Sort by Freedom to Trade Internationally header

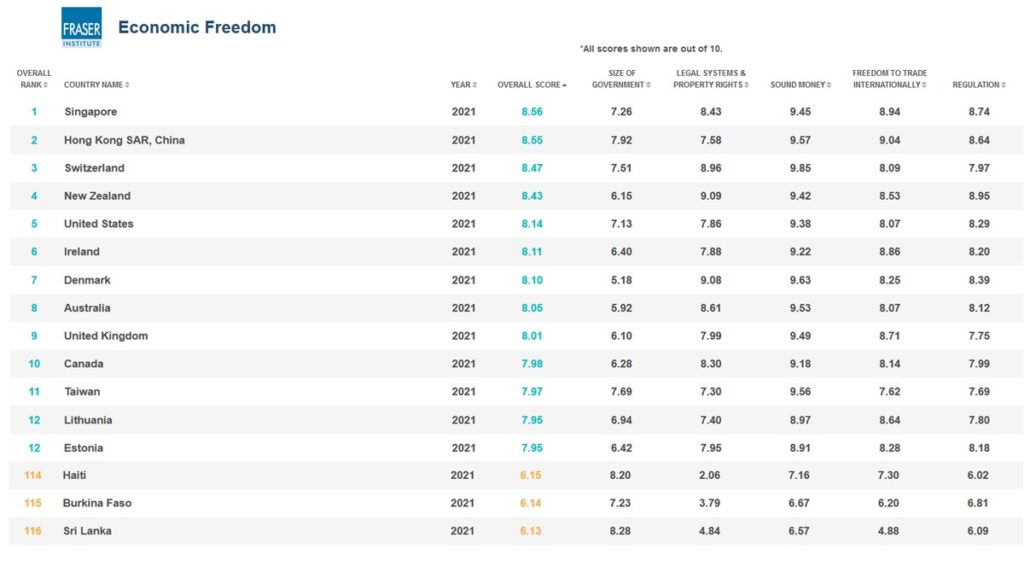pyautogui.click(x=889, y=79)
